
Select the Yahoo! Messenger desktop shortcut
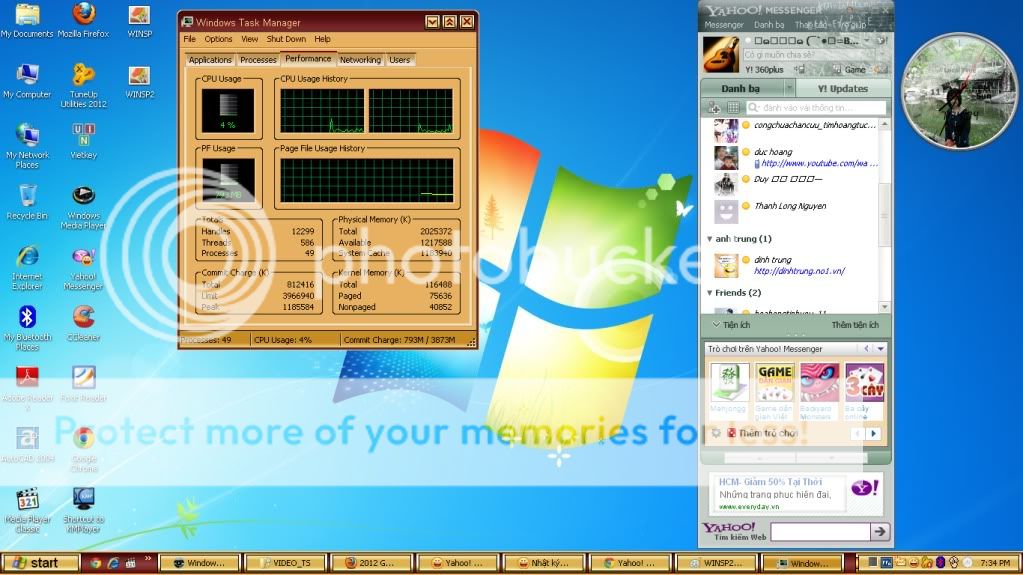[x=83, y=268]
